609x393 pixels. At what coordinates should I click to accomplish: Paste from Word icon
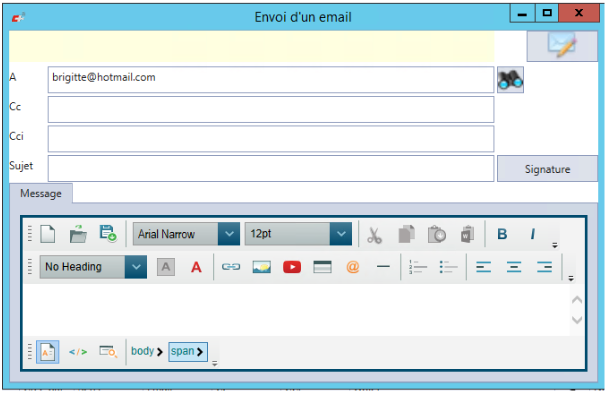(467, 234)
